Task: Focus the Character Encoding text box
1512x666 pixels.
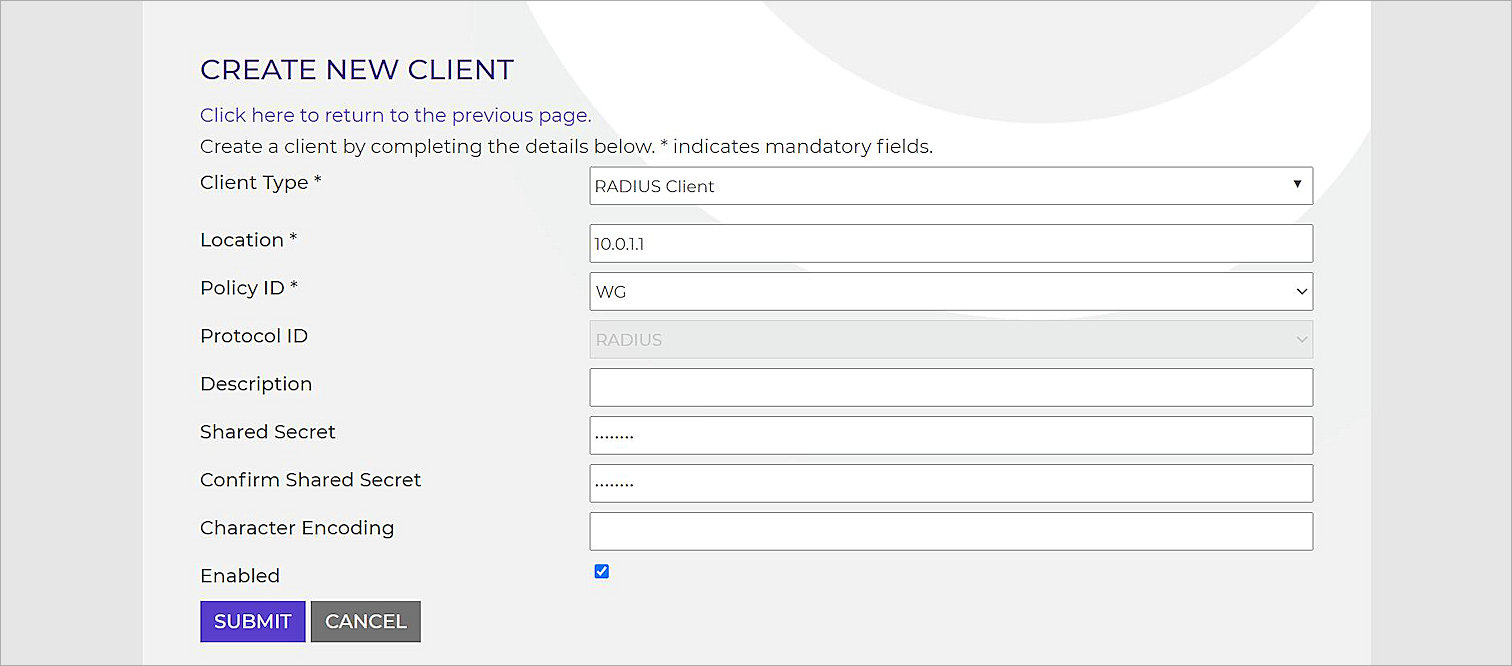Action: click(950, 532)
